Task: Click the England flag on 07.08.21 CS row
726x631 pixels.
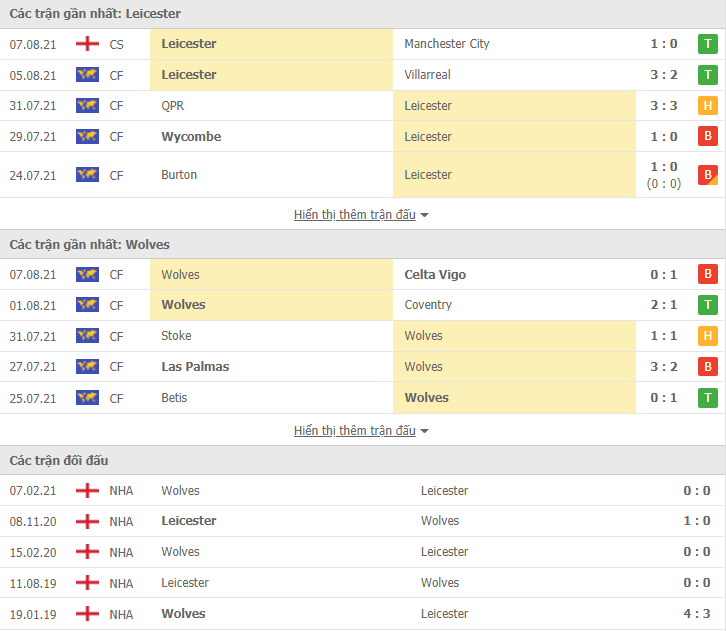Action: click(87, 44)
